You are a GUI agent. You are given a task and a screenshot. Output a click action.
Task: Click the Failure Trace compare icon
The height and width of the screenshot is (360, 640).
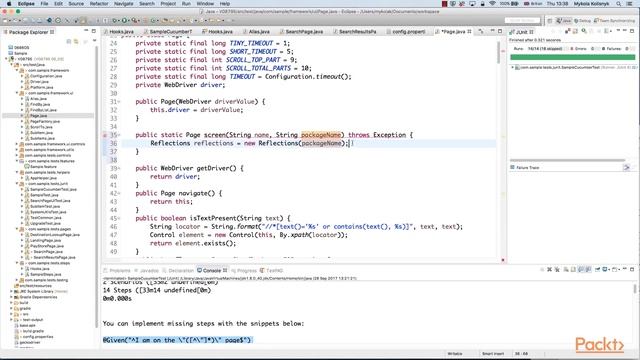pos(627,167)
